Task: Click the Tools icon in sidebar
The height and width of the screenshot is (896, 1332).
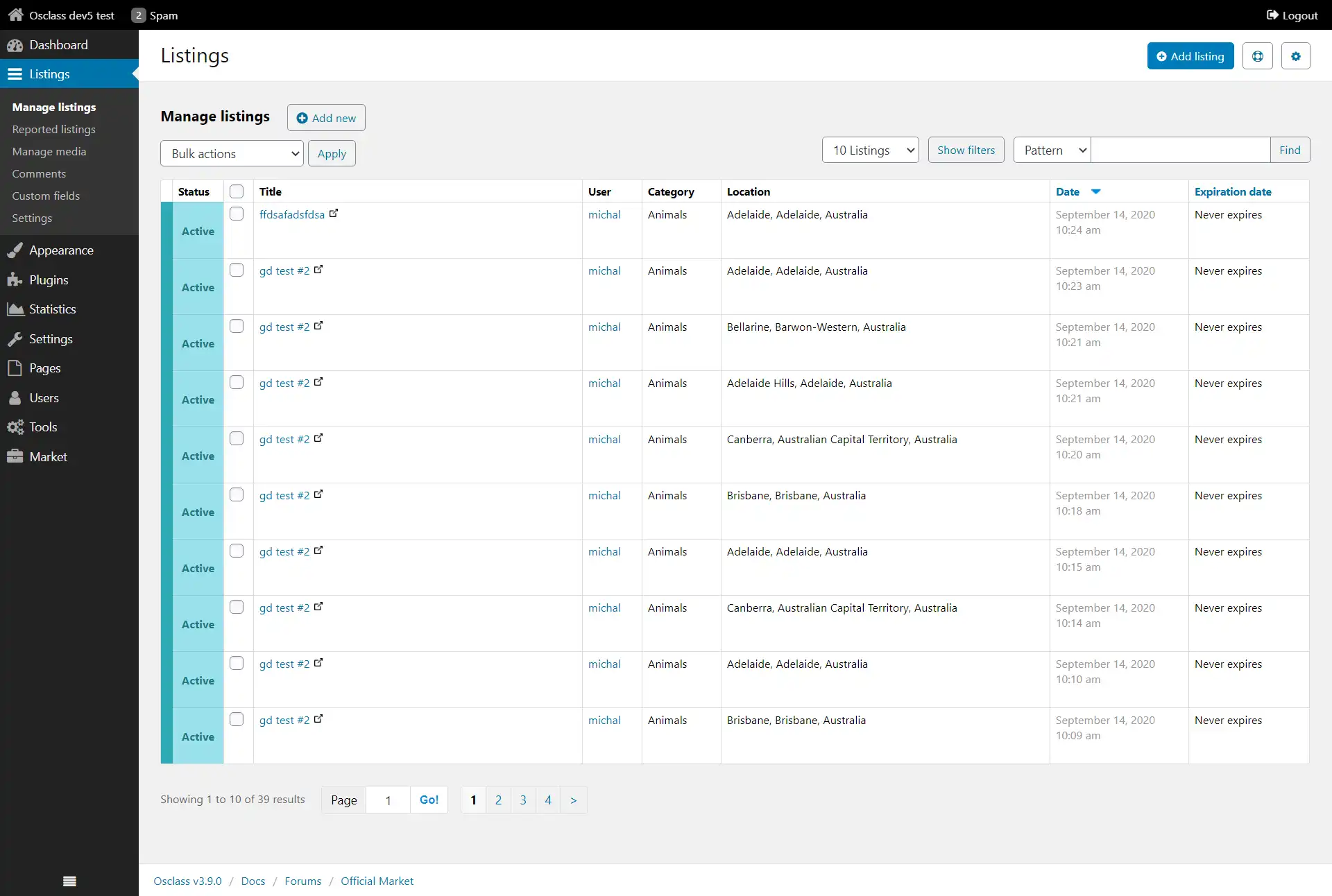Action: click(x=14, y=427)
